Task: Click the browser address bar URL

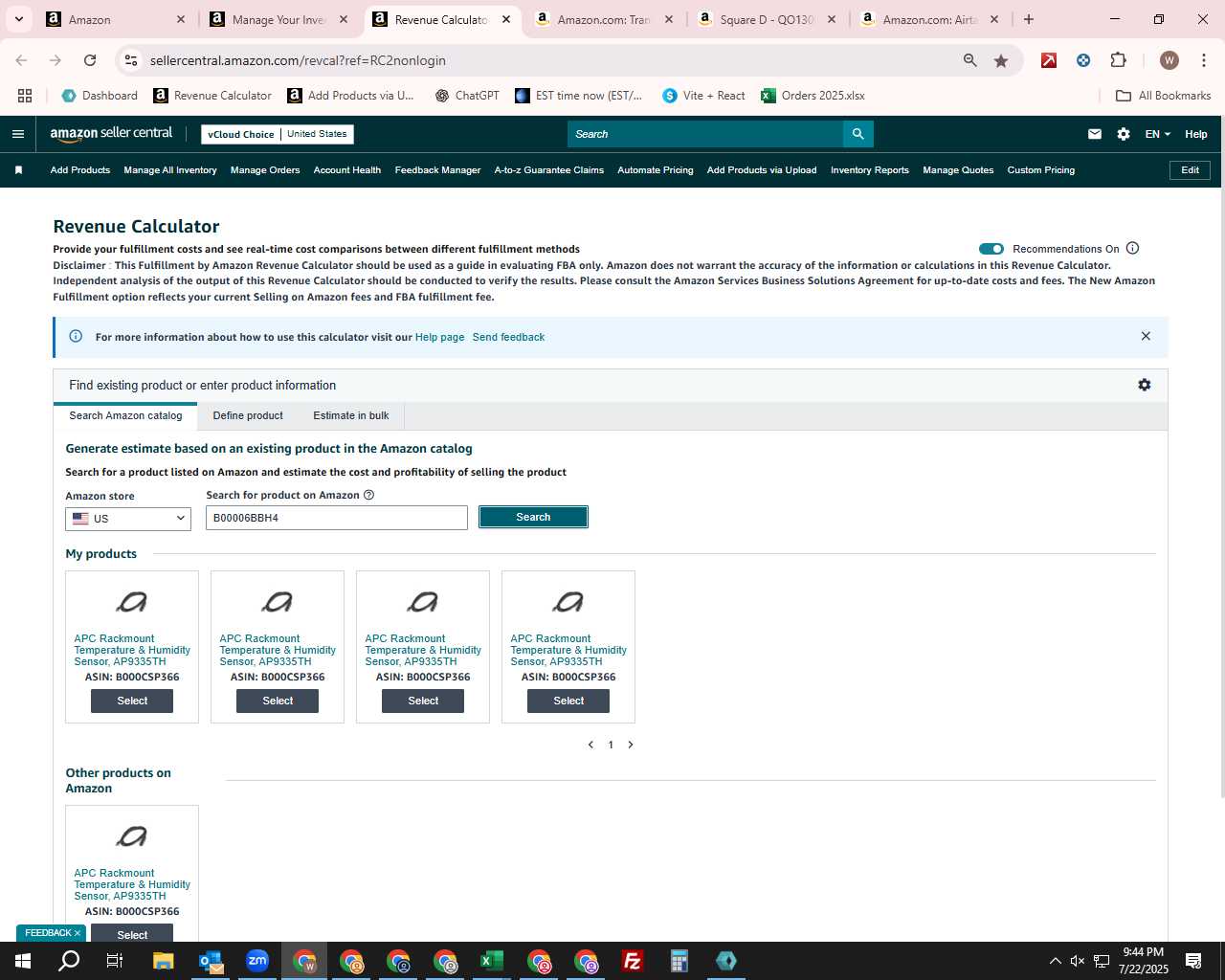Action: [x=298, y=60]
